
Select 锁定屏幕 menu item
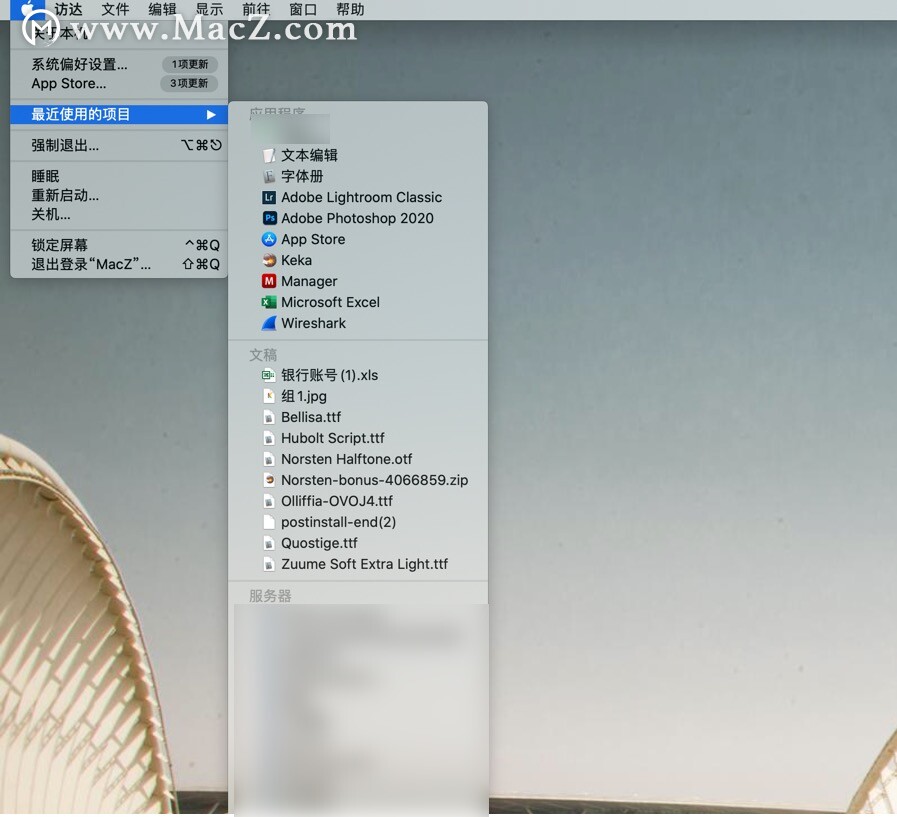[119, 245]
